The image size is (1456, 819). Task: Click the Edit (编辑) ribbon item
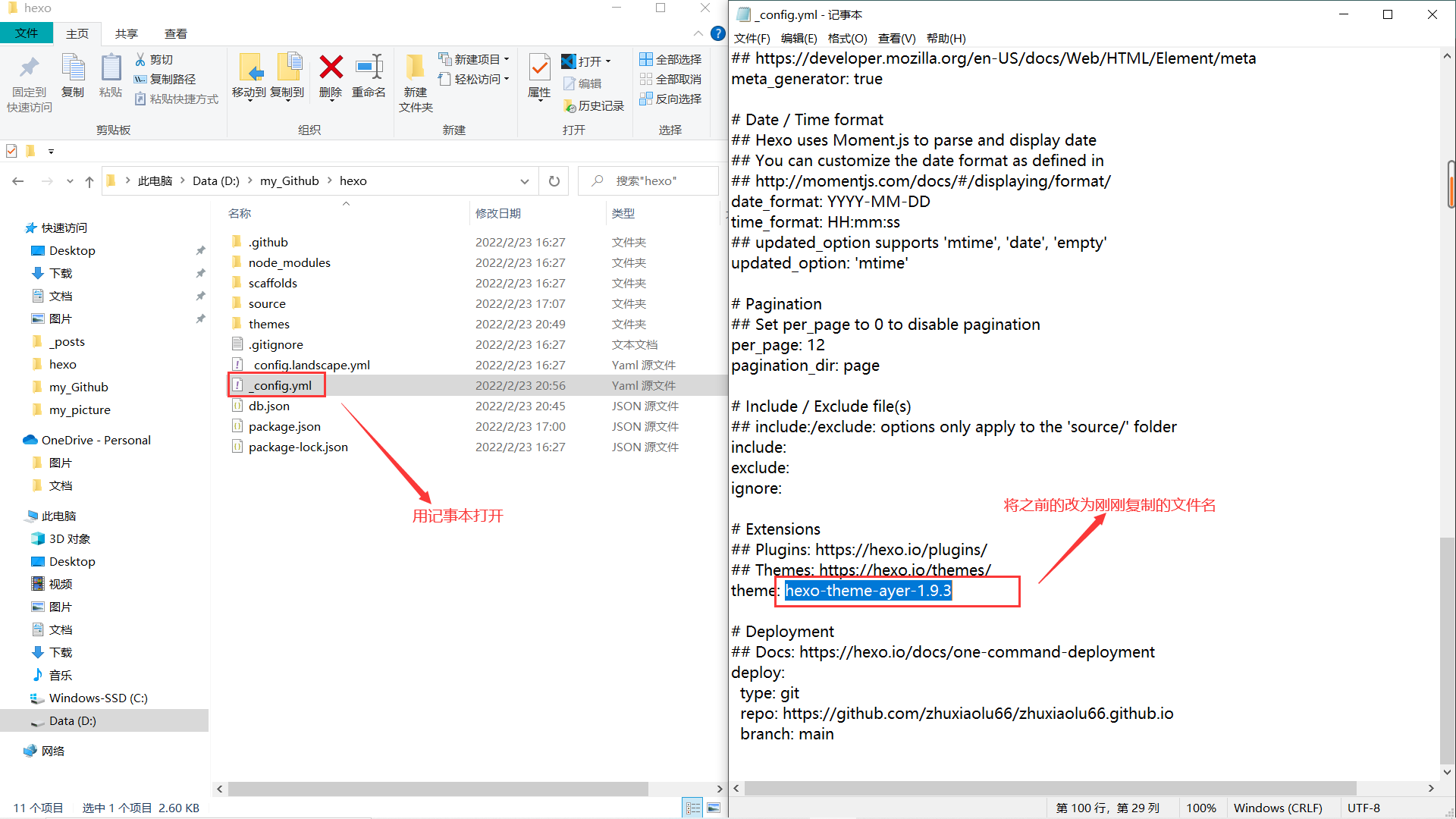(x=582, y=83)
